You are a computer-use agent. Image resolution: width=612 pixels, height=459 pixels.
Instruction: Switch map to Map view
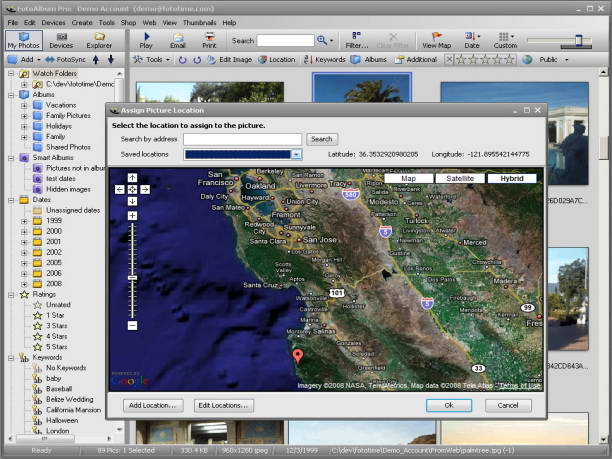pyautogui.click(x=408, y=179)
